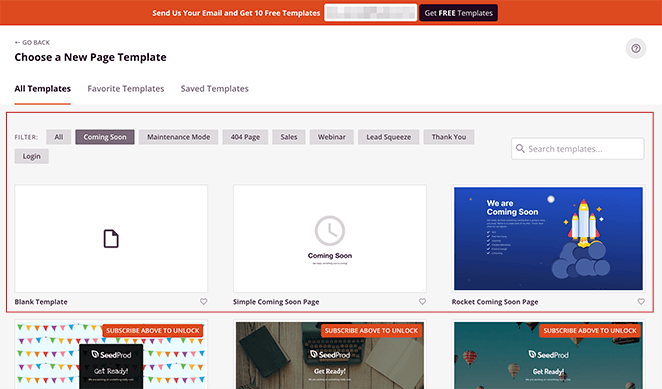Image resolution: width=662 pixels, height=389 pixels.
Task: Click the Blank Template label
Action: point(41,302)
